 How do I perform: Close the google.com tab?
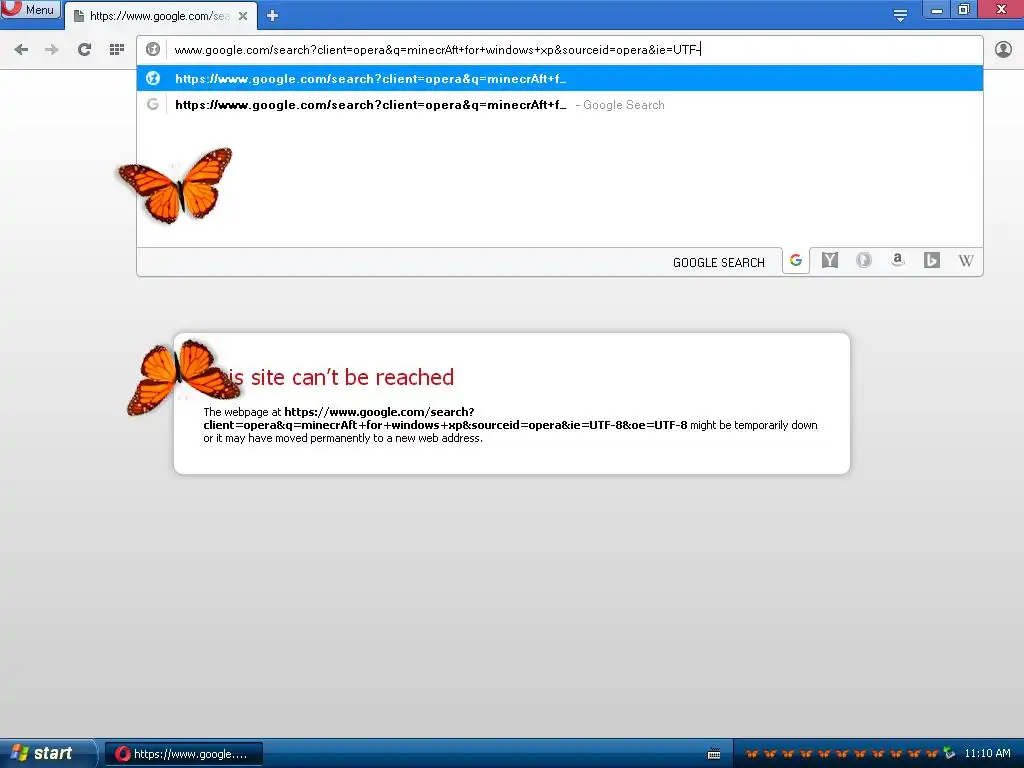(x=243, y=16)
